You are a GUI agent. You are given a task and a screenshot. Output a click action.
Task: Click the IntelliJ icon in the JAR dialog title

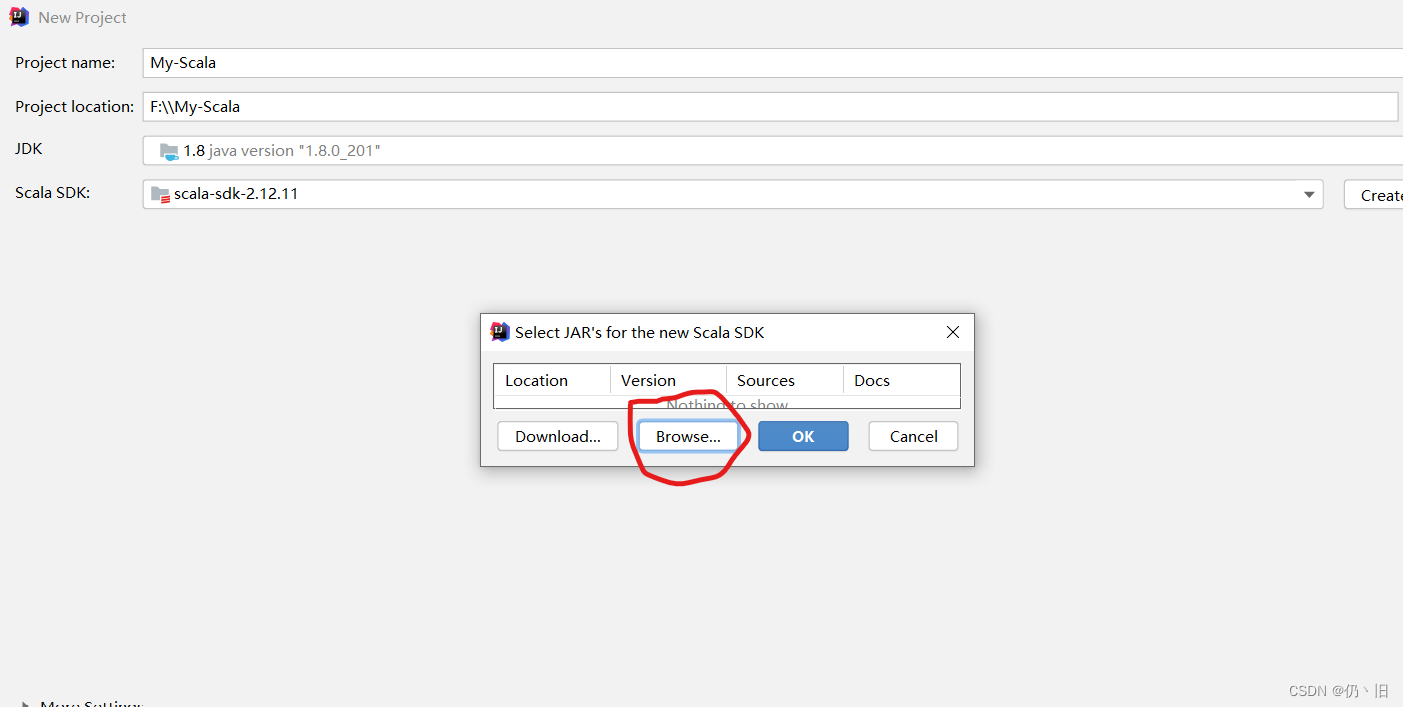[x=500, y=332]
